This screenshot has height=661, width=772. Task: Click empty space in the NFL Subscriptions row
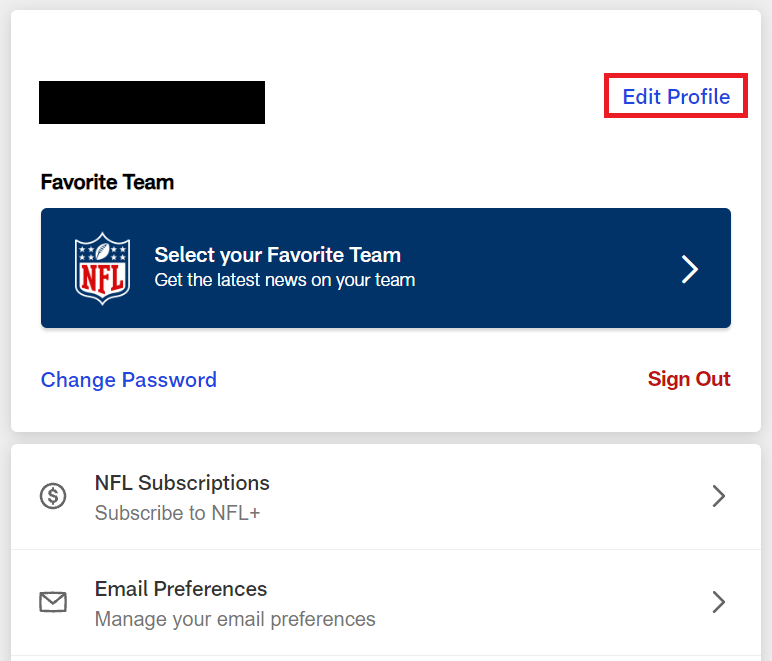pyautogui.click(x=480, y=496)
